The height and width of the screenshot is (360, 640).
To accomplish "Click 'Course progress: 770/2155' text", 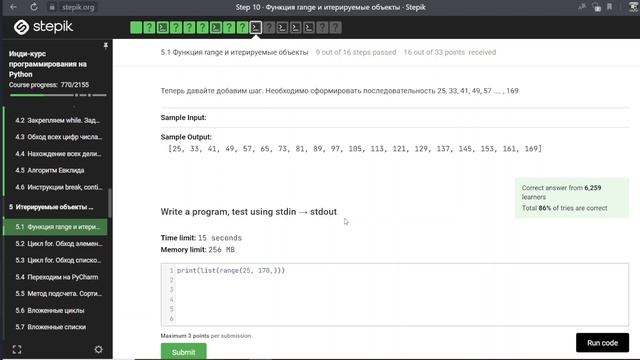I will pos(49,85).
